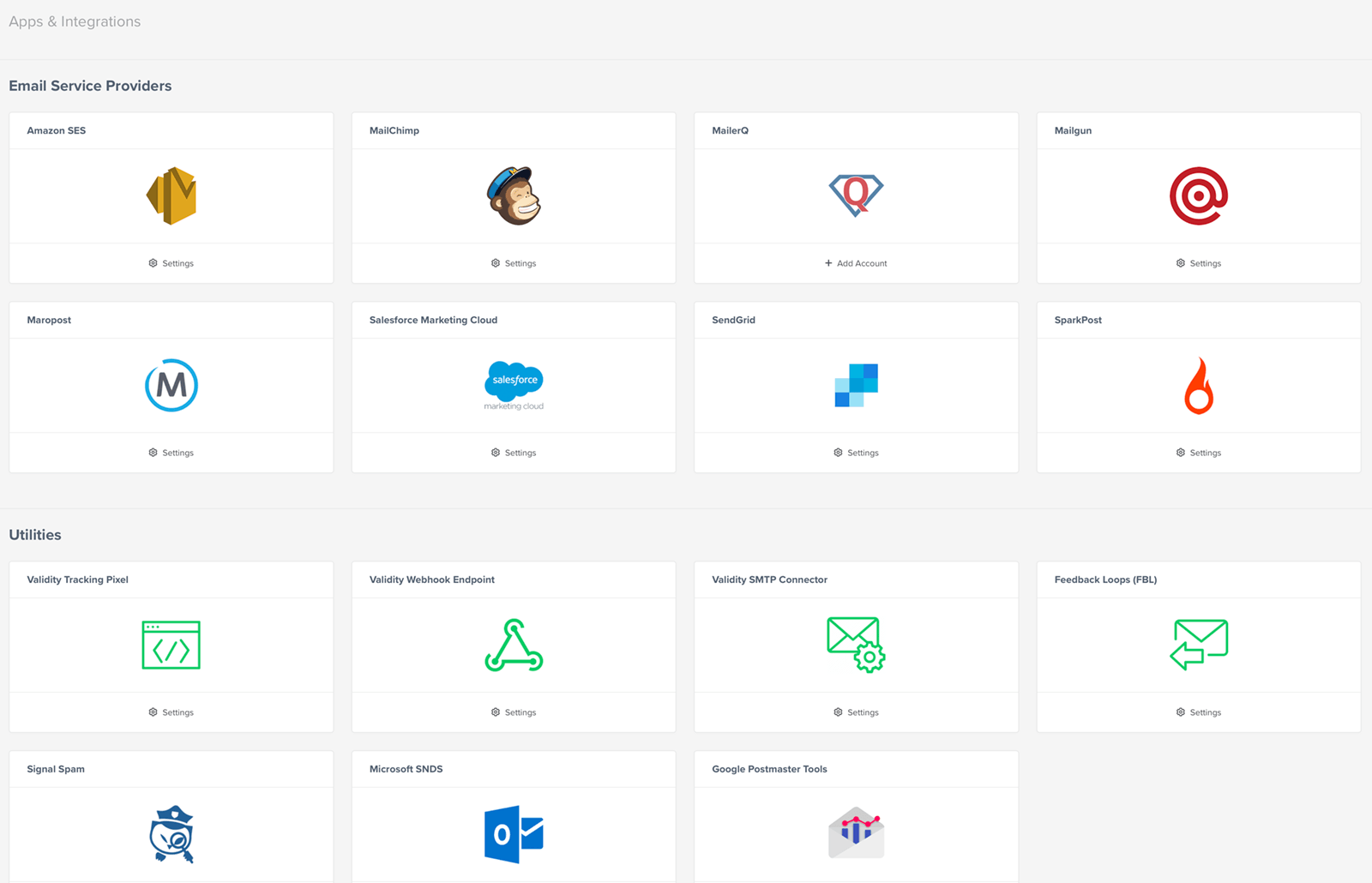Click the Validity Tracking Pixel title
The image size is (1372, 883).
77,580
